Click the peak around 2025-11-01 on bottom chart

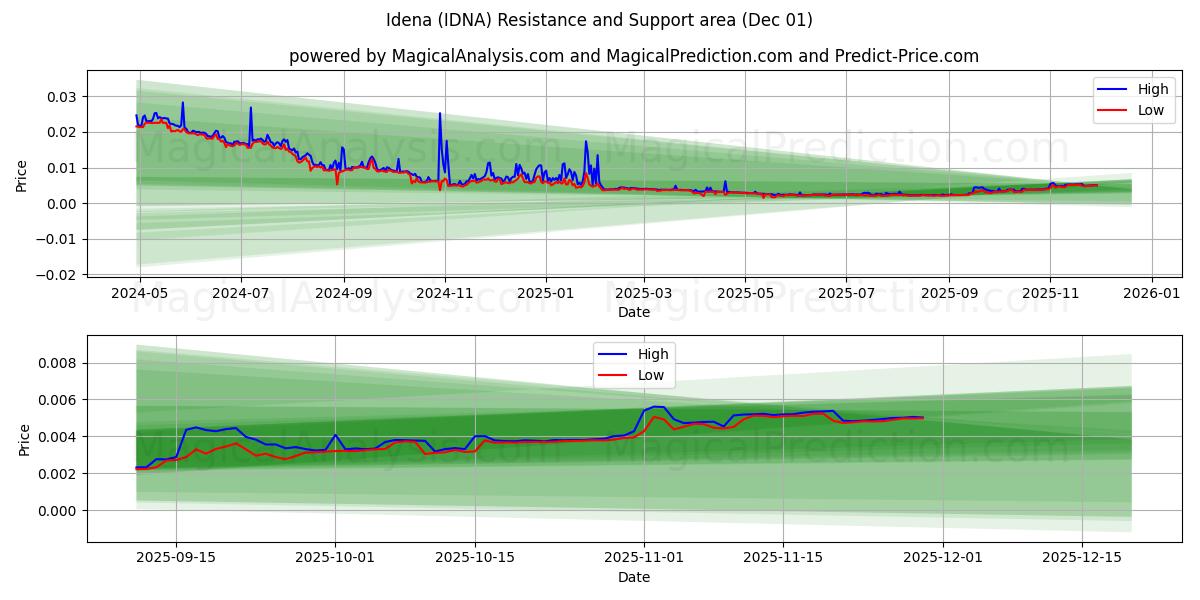tap(655, 407)
